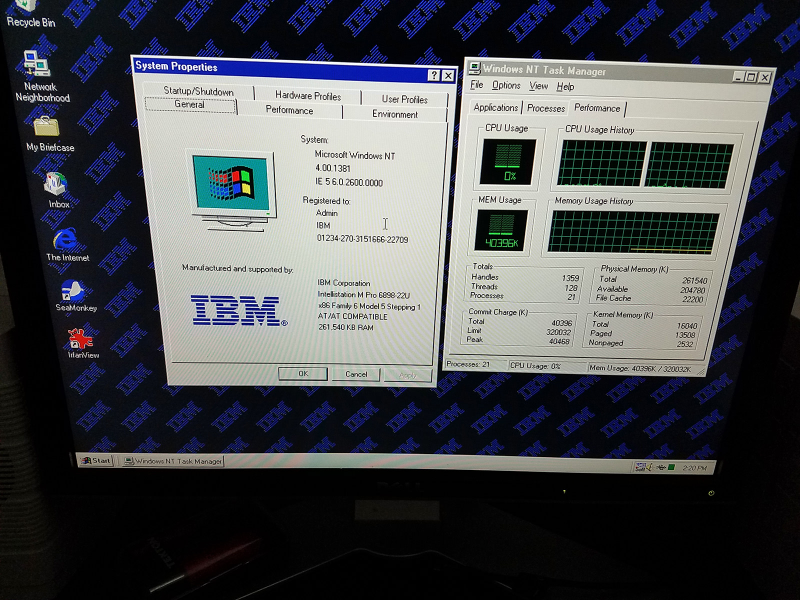
Task: Select the Performance tab in Task Manager
Action: 597,108
